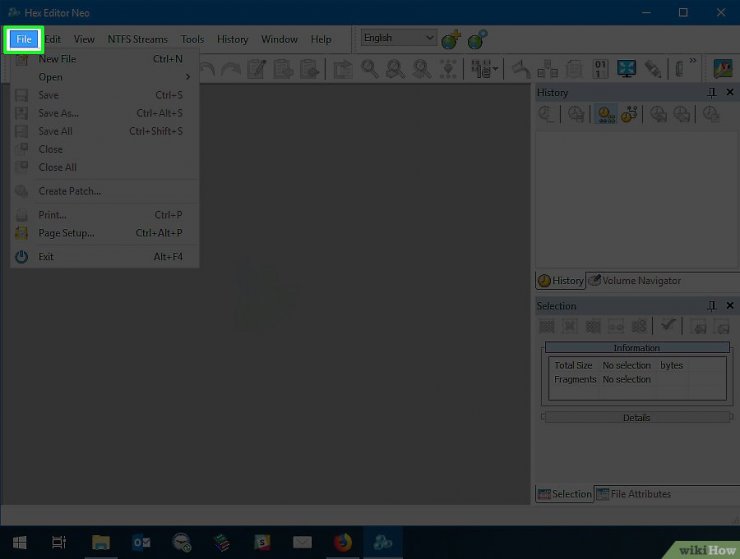Click the folder-with-arrow export toolbar icon
Image resolution: width=740 pixels, height=559 pixels.
(343, 69)
